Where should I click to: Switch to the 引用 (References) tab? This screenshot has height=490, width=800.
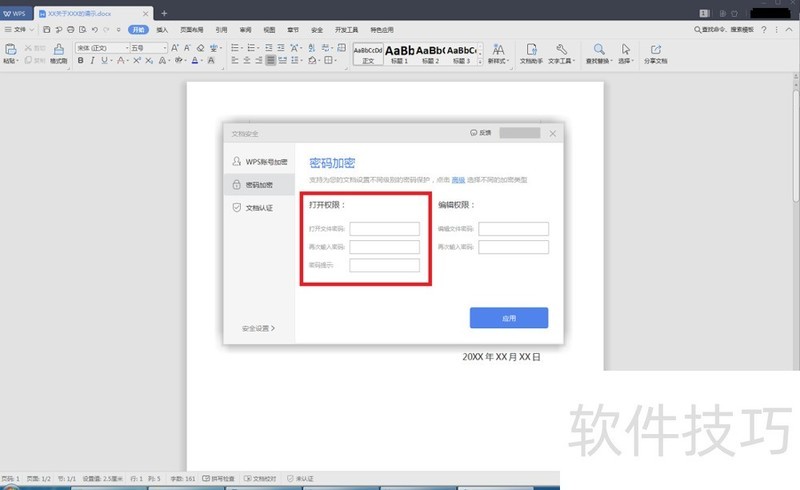[x=221, y=30]
